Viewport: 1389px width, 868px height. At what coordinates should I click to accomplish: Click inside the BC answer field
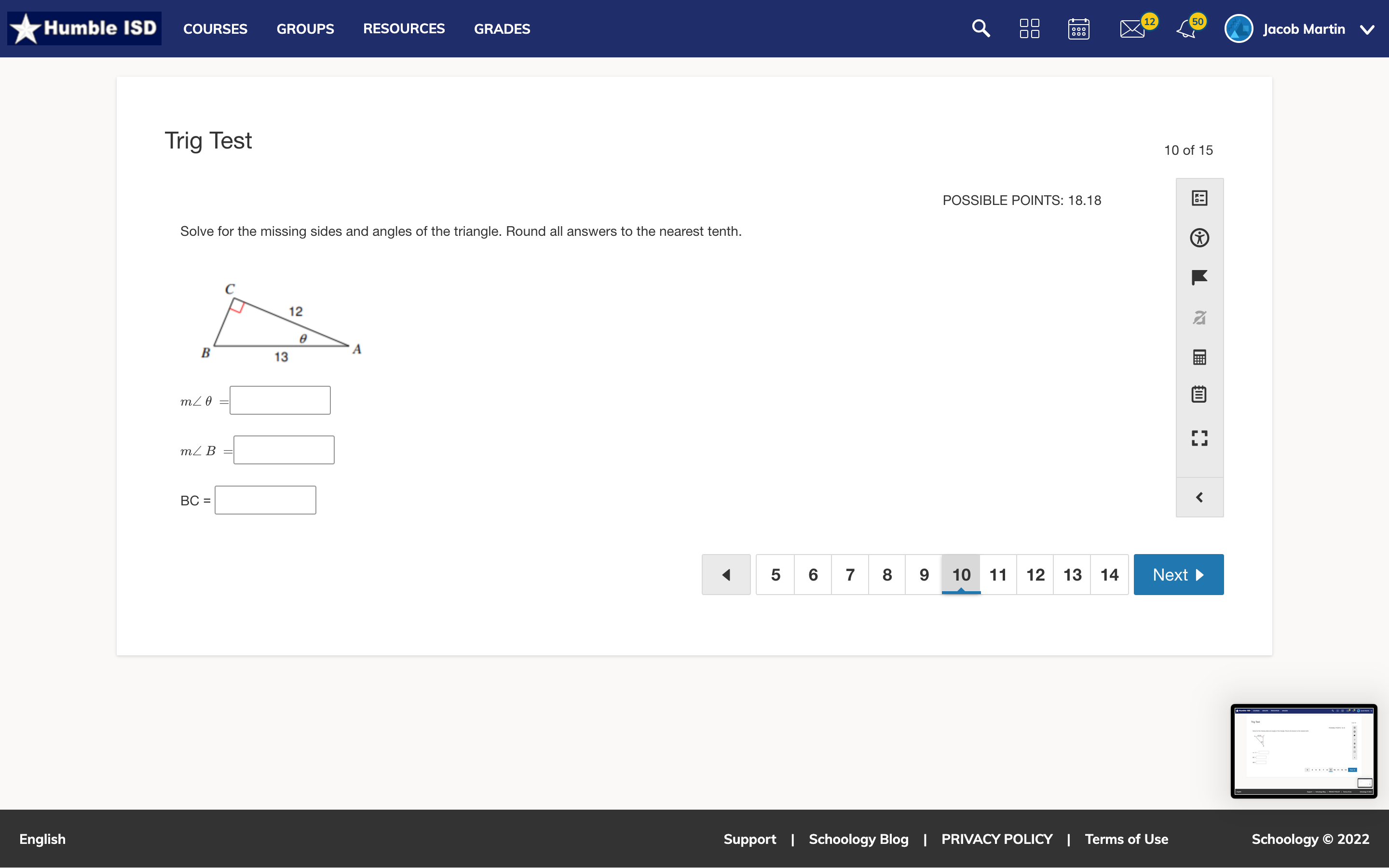pyautogui.click(x=265, y=500)
